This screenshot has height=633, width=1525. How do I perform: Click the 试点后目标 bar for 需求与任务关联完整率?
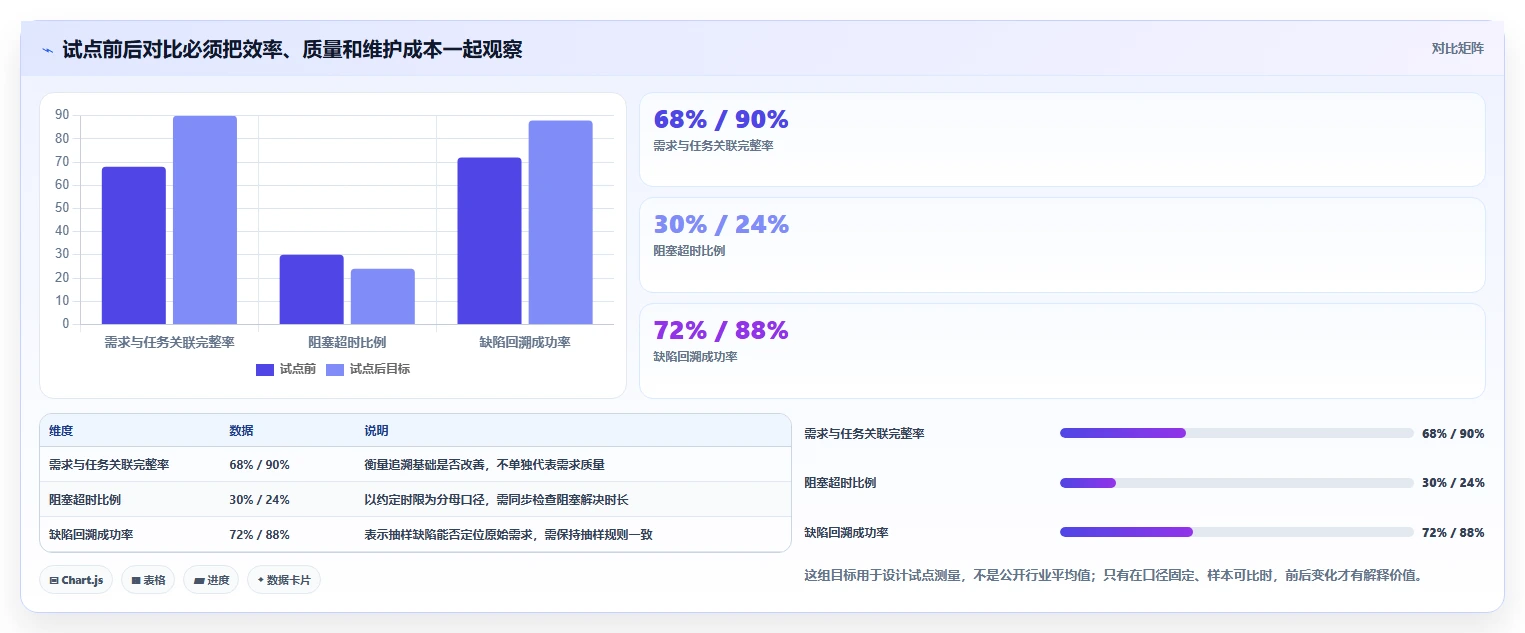tap(205, 220)
